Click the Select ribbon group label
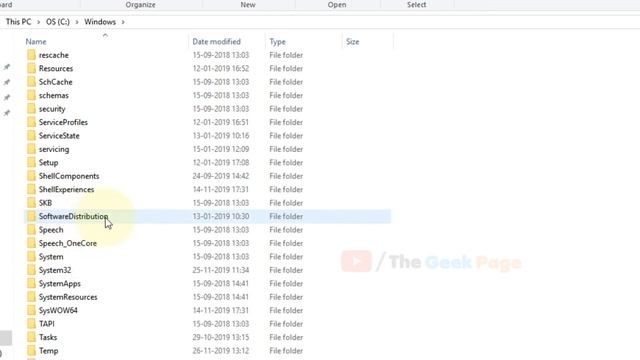This screenshot has width=640, height=360. (416, 5)
